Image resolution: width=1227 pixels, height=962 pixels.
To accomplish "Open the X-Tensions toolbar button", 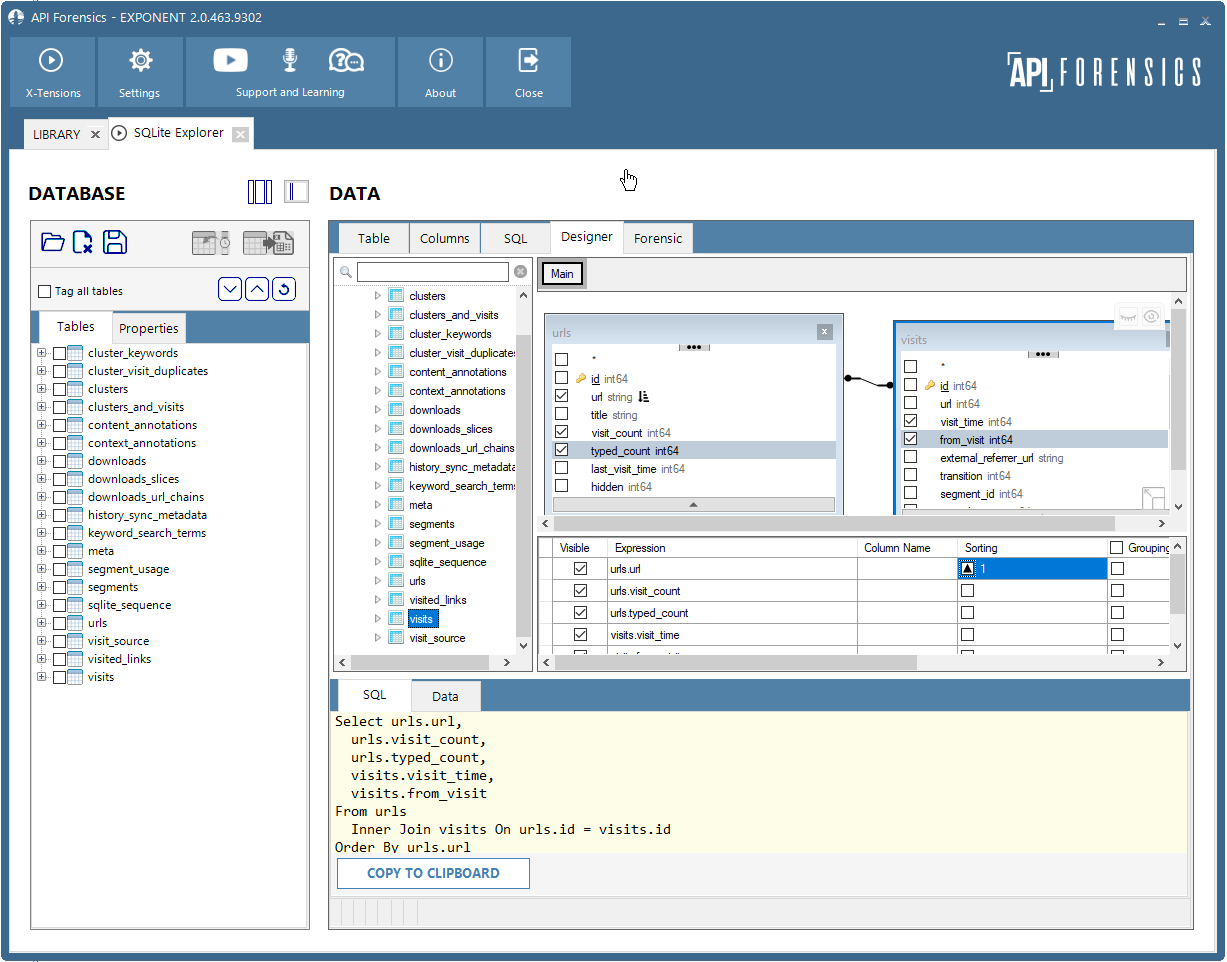I will (53, 72).
